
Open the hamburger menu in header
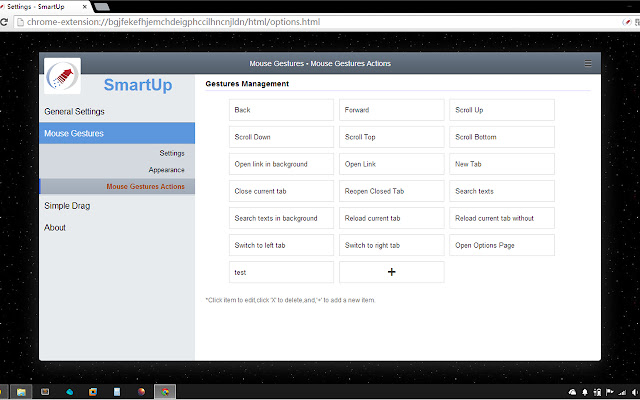(x=588, y=64)
